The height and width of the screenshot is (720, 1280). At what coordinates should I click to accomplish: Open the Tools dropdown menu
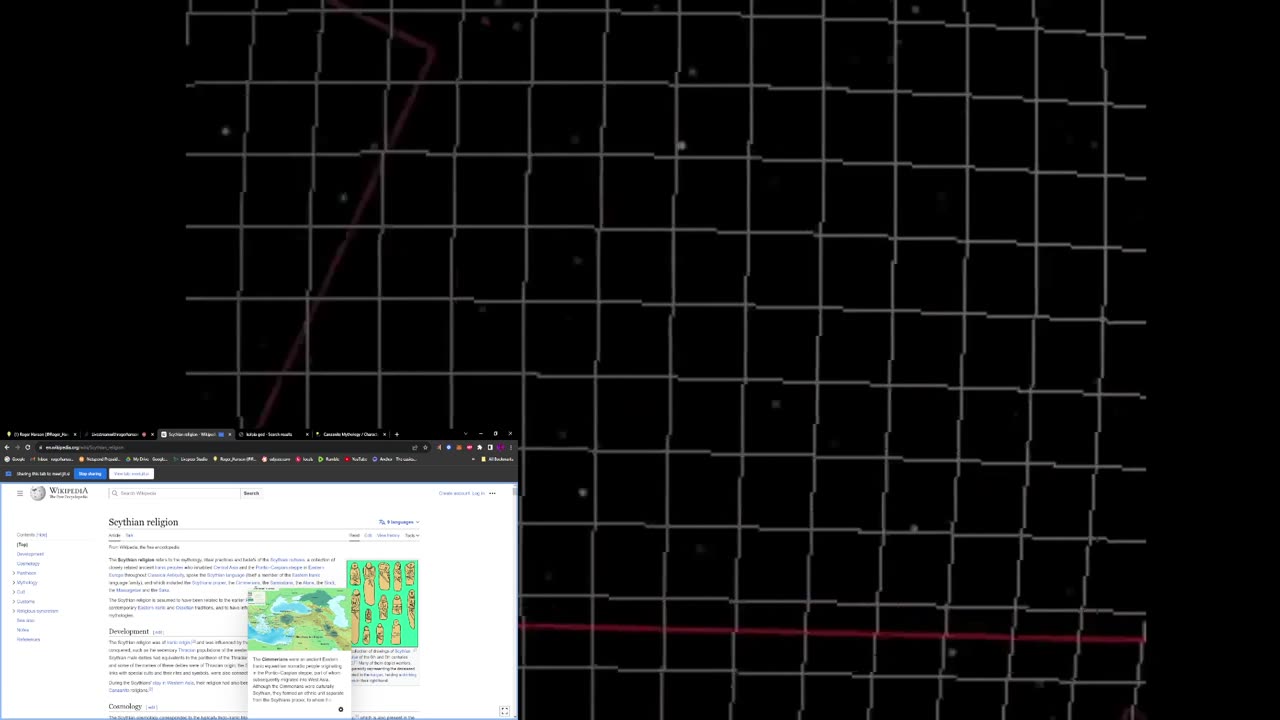(x=412, y=535)
